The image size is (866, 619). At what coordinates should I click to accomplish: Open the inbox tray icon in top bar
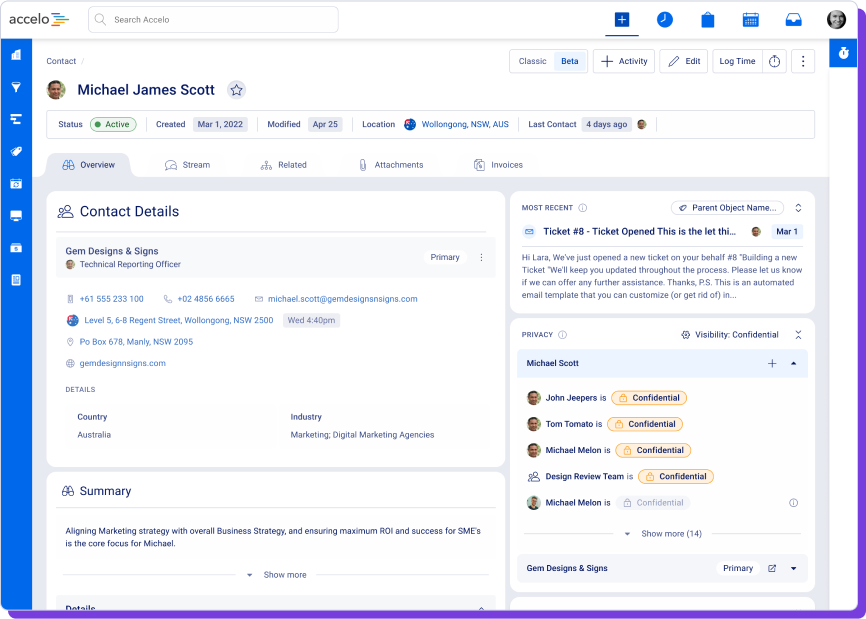pos(794,20)
